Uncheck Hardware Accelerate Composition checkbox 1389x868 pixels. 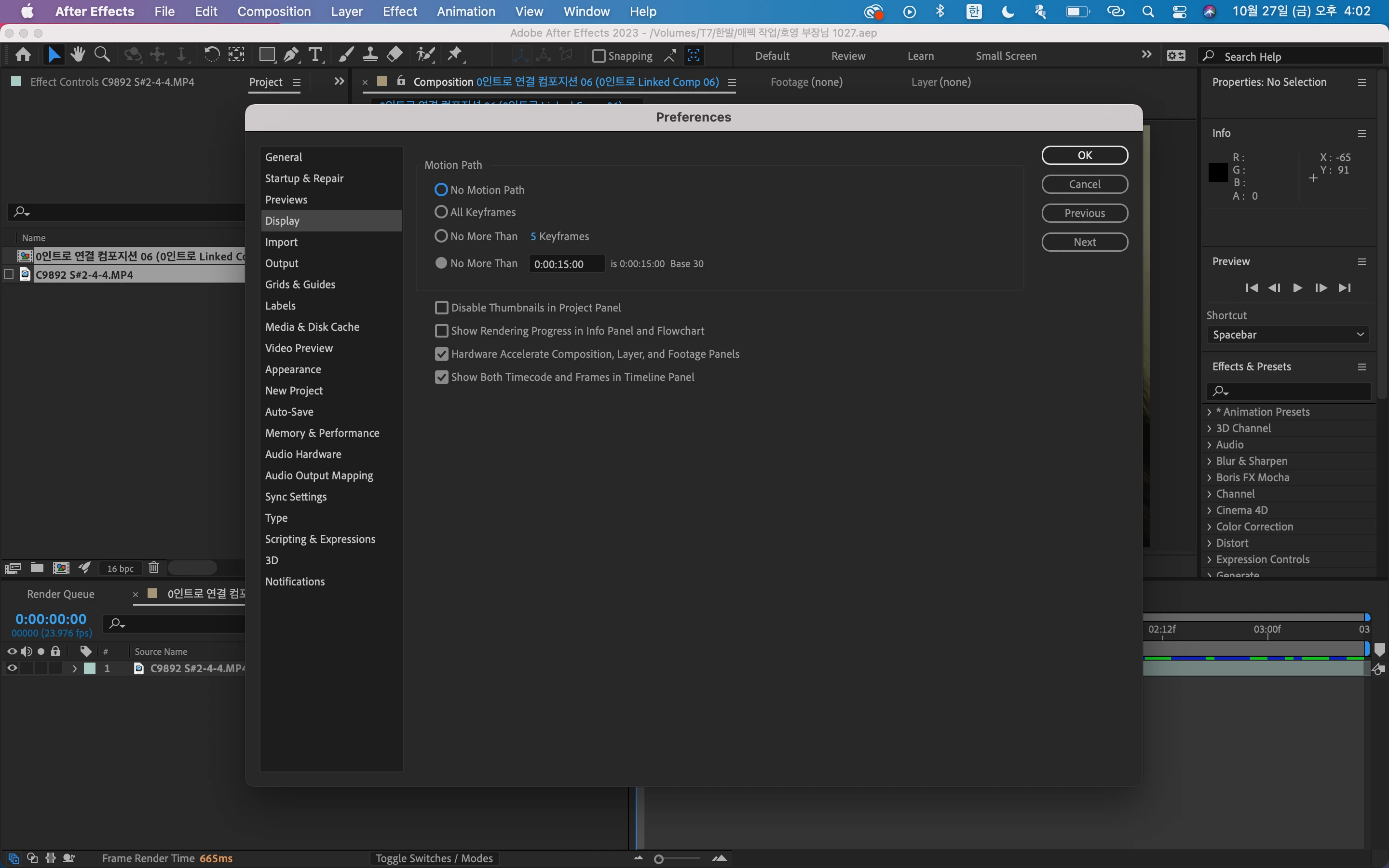click(x=441, y=354)
